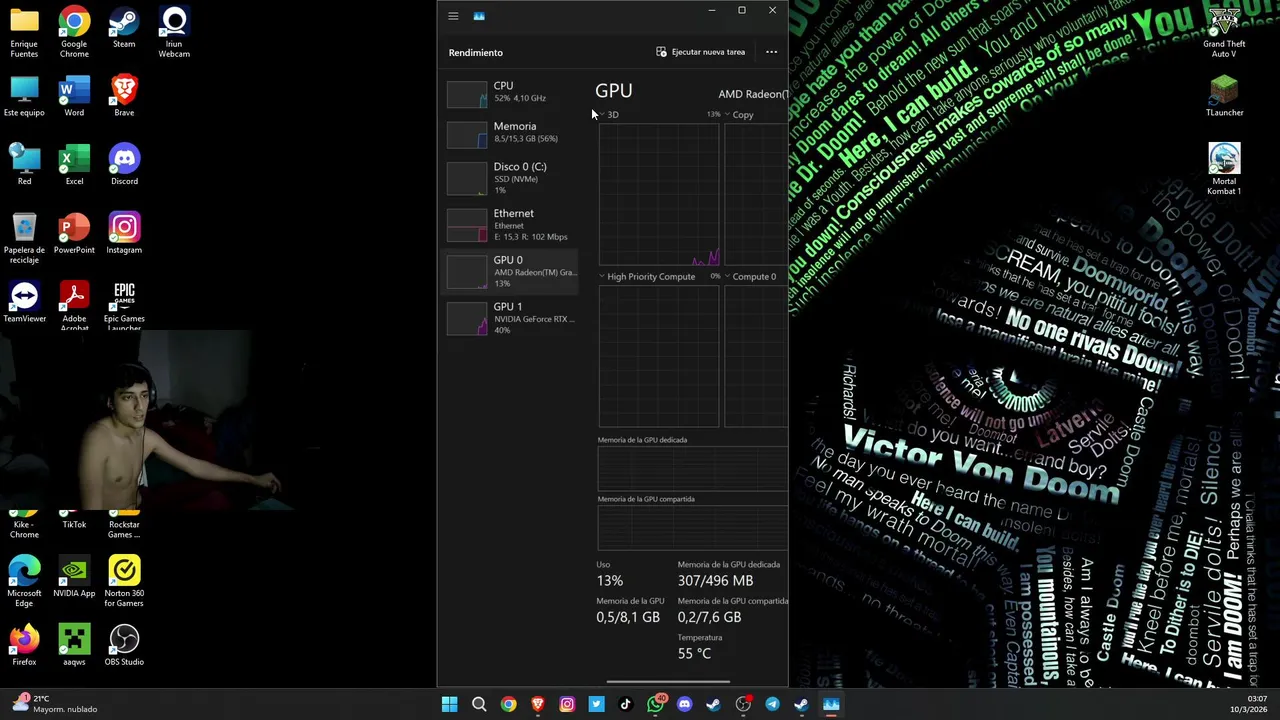Open NVIDIA App desktop shortcut
Viewport: 1280px width, 720px height.
[x=74, y=577]
